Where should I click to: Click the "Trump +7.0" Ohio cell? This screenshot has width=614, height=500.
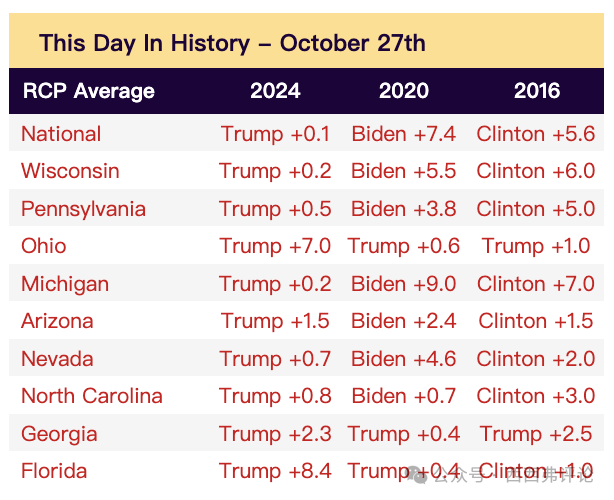(x=275, y=246)
